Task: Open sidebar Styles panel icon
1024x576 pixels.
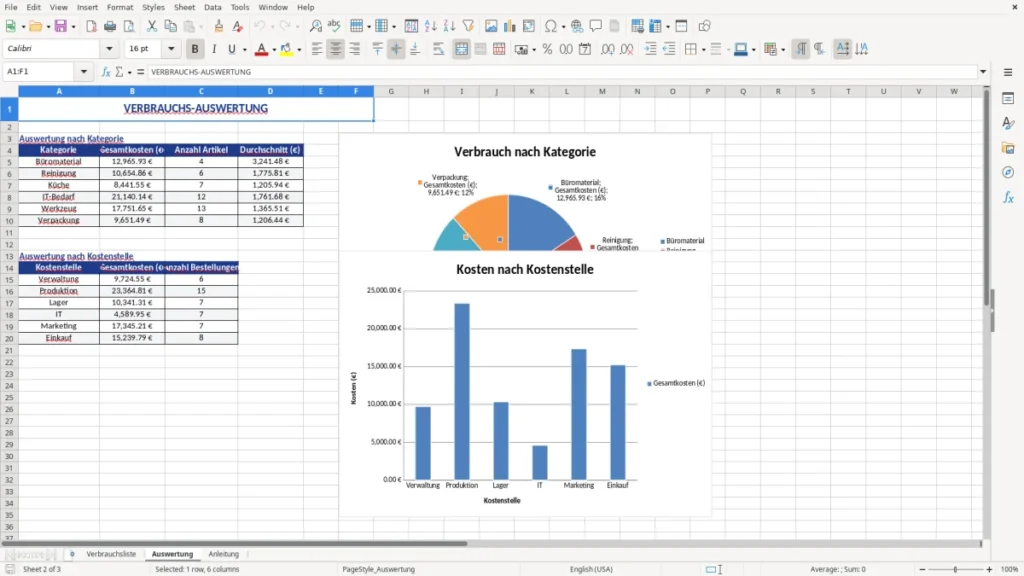Action: [x=1008, y=123]
